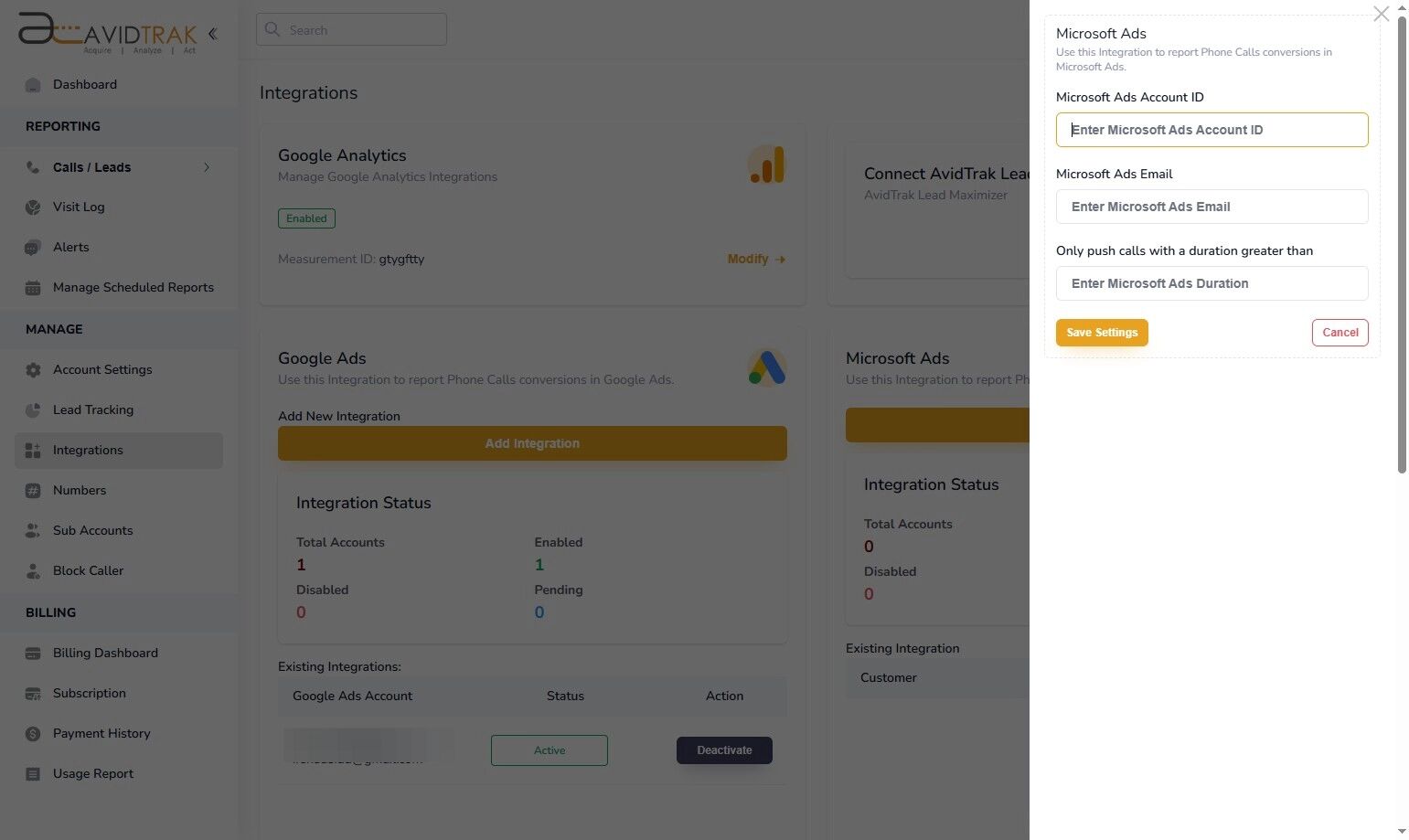This screenshot has height=840, width=1409.
Task: Collapse the sidebar using the left chevron
Action: pyautogui.click(x=212, y=33)
